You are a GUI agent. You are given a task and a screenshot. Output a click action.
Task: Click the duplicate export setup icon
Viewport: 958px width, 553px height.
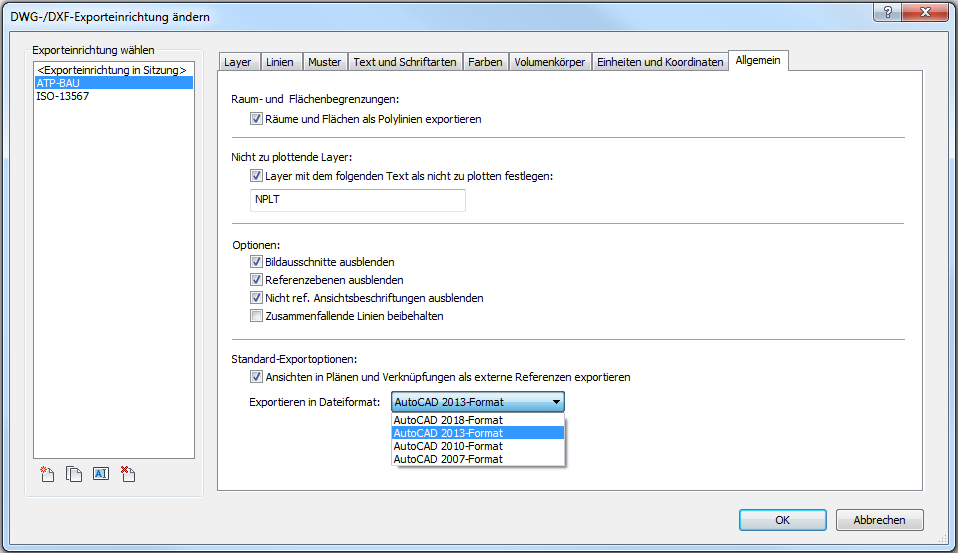[73, 475]
